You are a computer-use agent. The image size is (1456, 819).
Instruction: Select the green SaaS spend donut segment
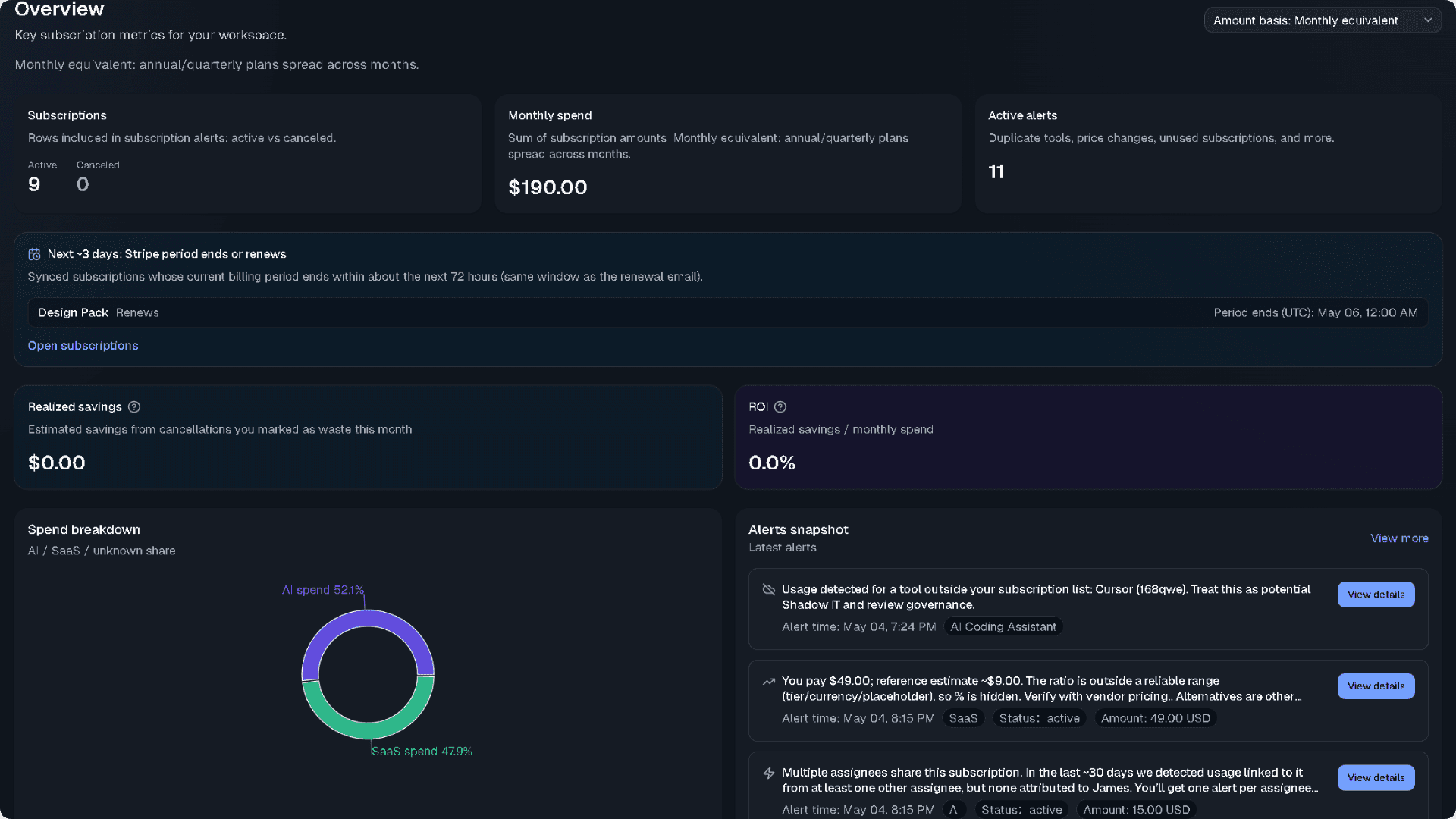coord(368,730)
